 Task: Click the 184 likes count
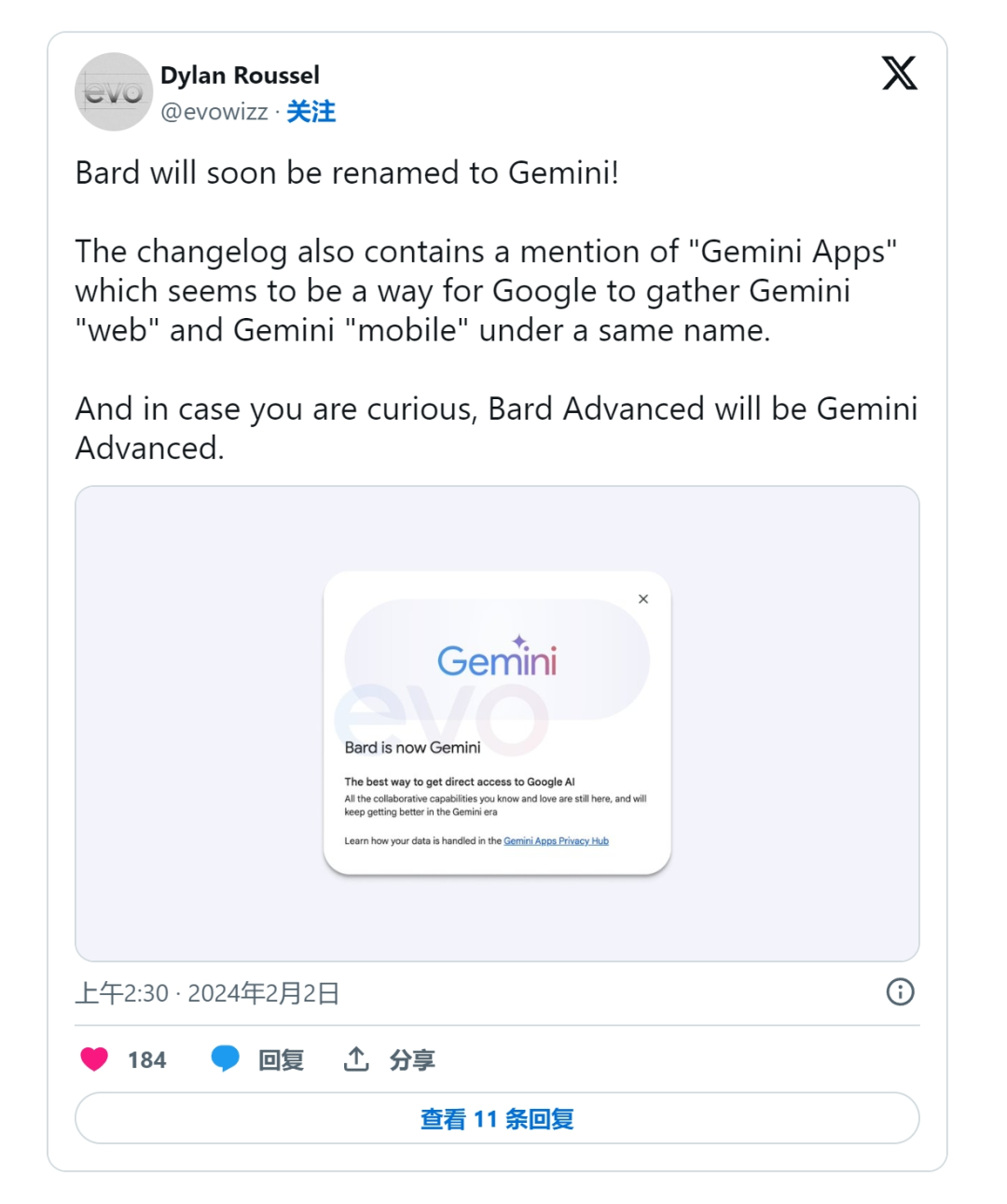pyautogui.click(x=146, y=1060)
